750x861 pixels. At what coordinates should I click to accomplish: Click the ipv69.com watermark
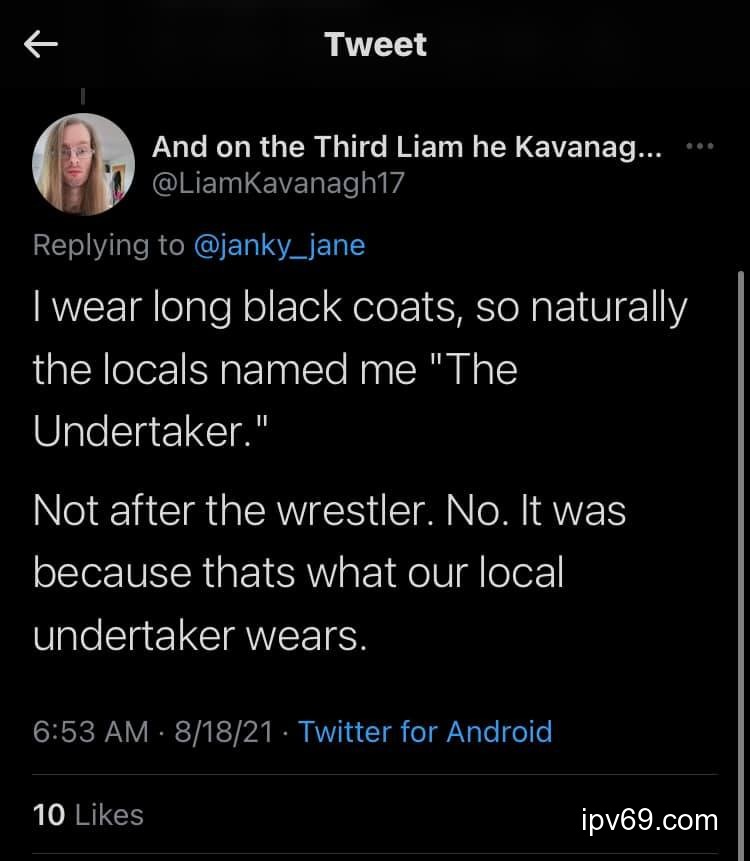649,821
